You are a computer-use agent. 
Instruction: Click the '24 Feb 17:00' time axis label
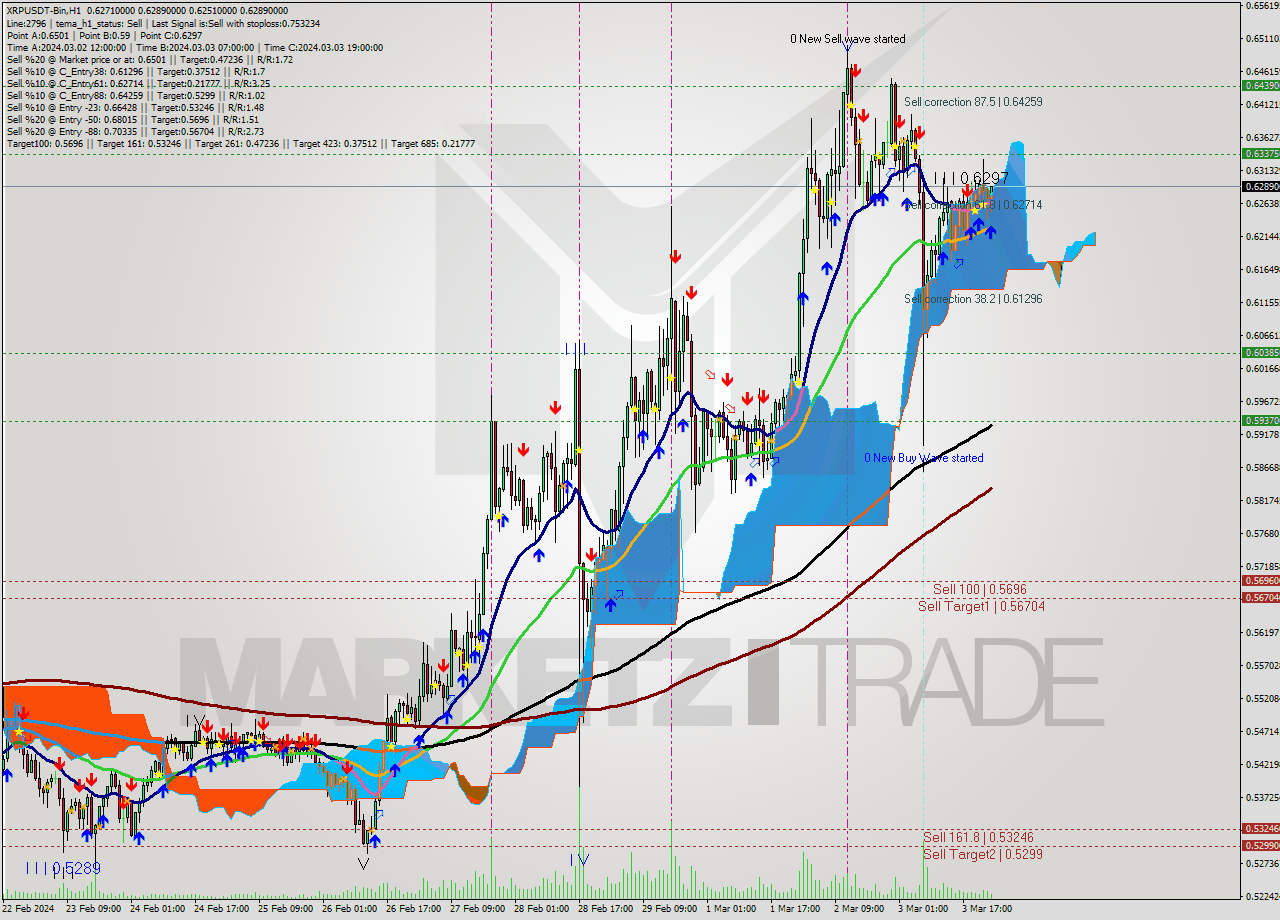(220, 910)
